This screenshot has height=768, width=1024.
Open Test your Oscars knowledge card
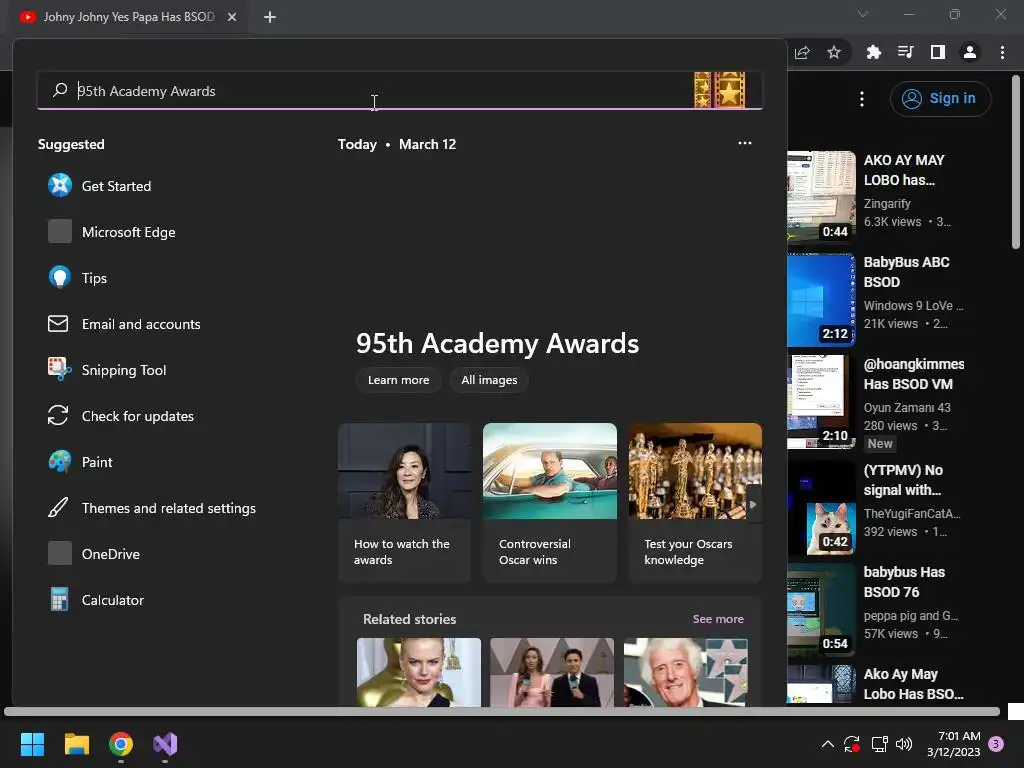click(695, 502)
